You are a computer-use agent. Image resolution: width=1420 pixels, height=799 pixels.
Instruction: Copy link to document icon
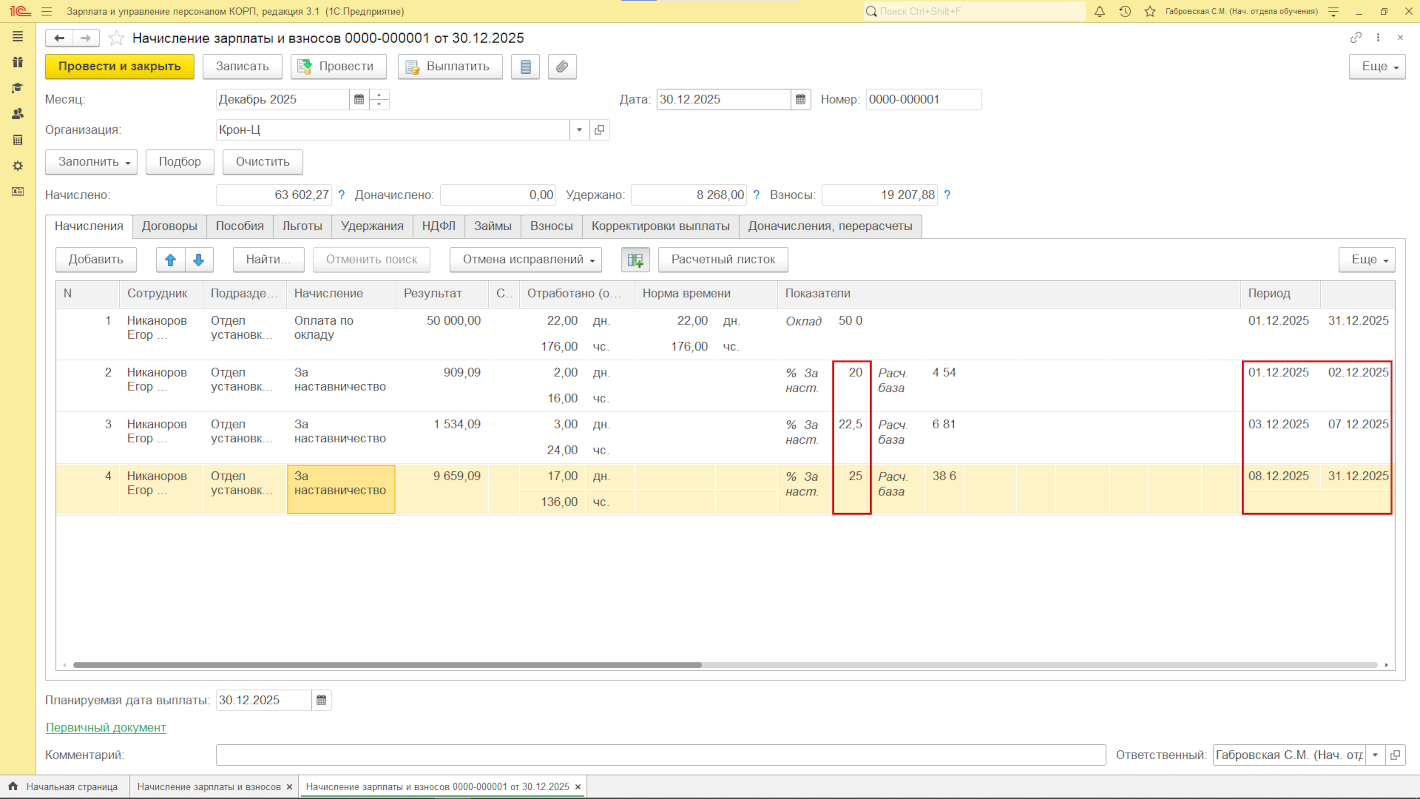(x=1356, y=38)
